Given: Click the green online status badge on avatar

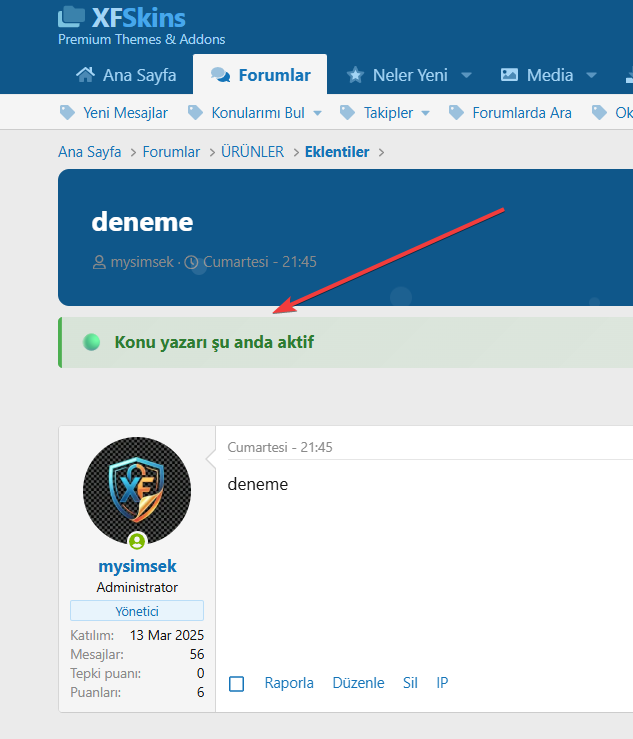Looking at the screenshot, I should tap(137, 541).
